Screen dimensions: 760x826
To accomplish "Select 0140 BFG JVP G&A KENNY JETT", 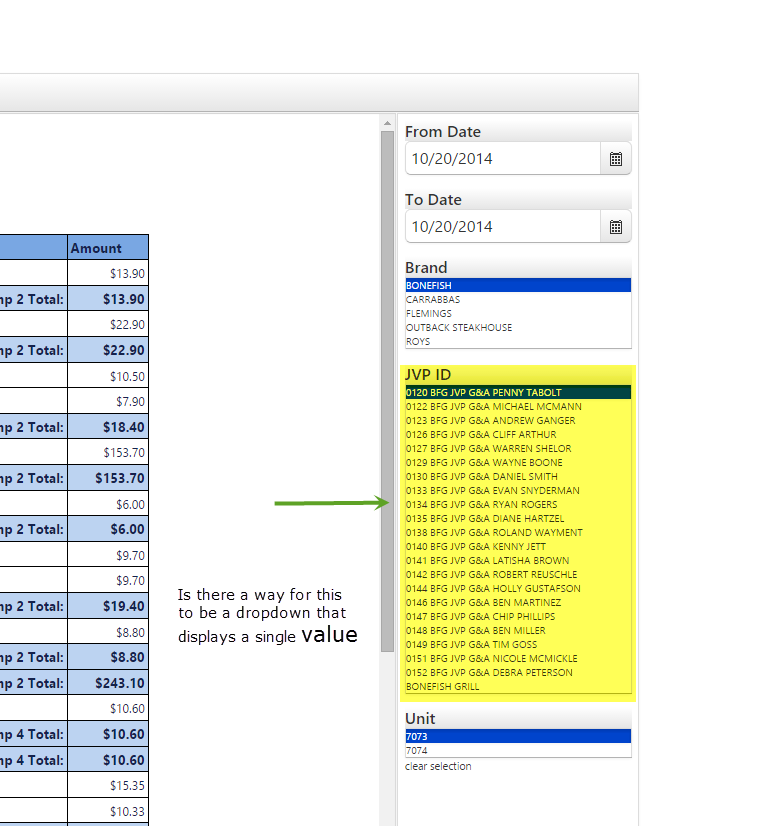I will pyautogui.click(x=518, y=546).
